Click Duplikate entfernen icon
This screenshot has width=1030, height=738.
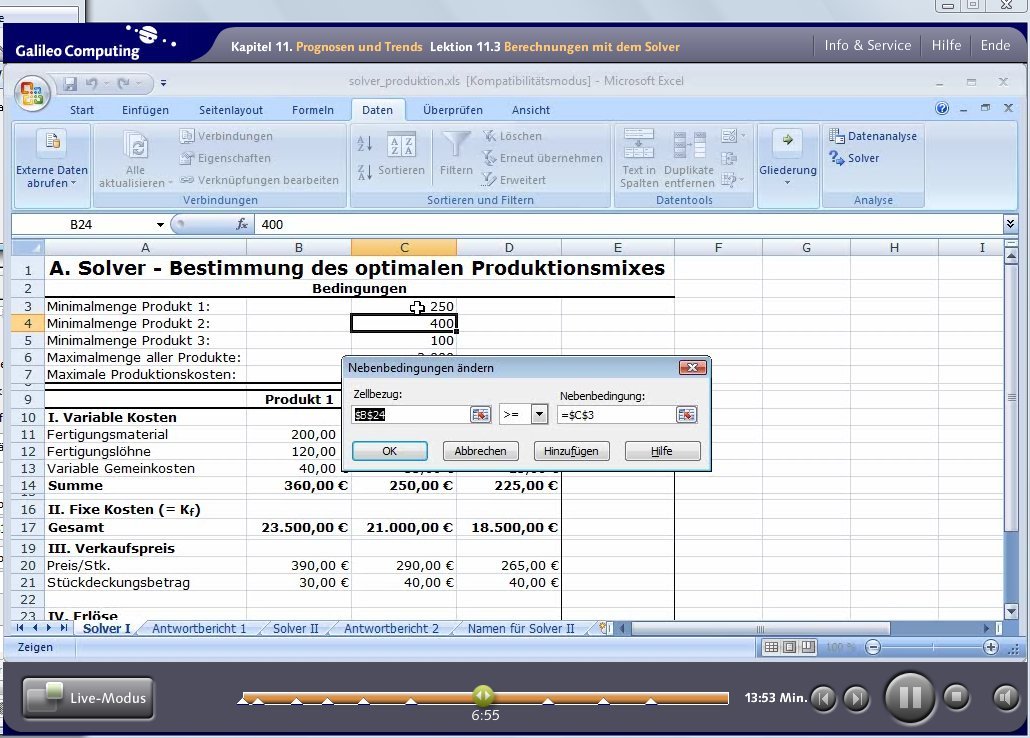[689, 145]
